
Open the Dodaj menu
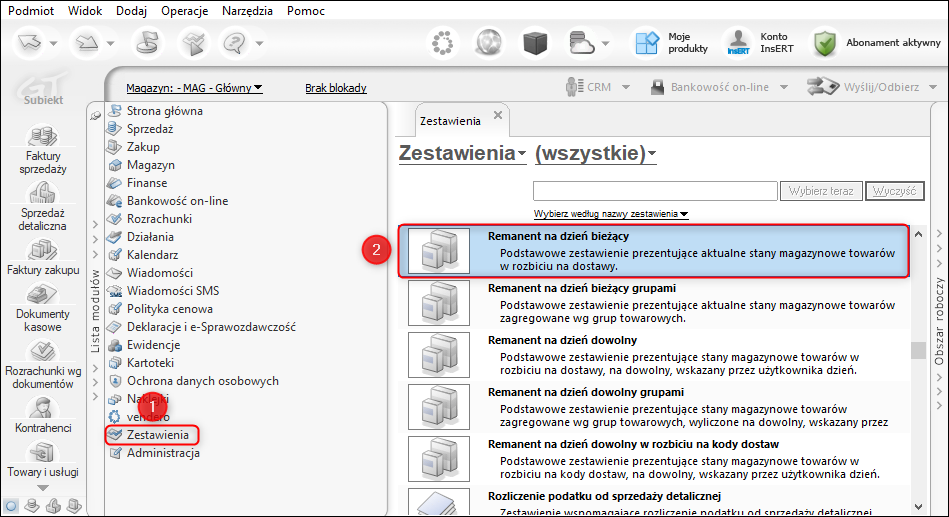(131, 11)
